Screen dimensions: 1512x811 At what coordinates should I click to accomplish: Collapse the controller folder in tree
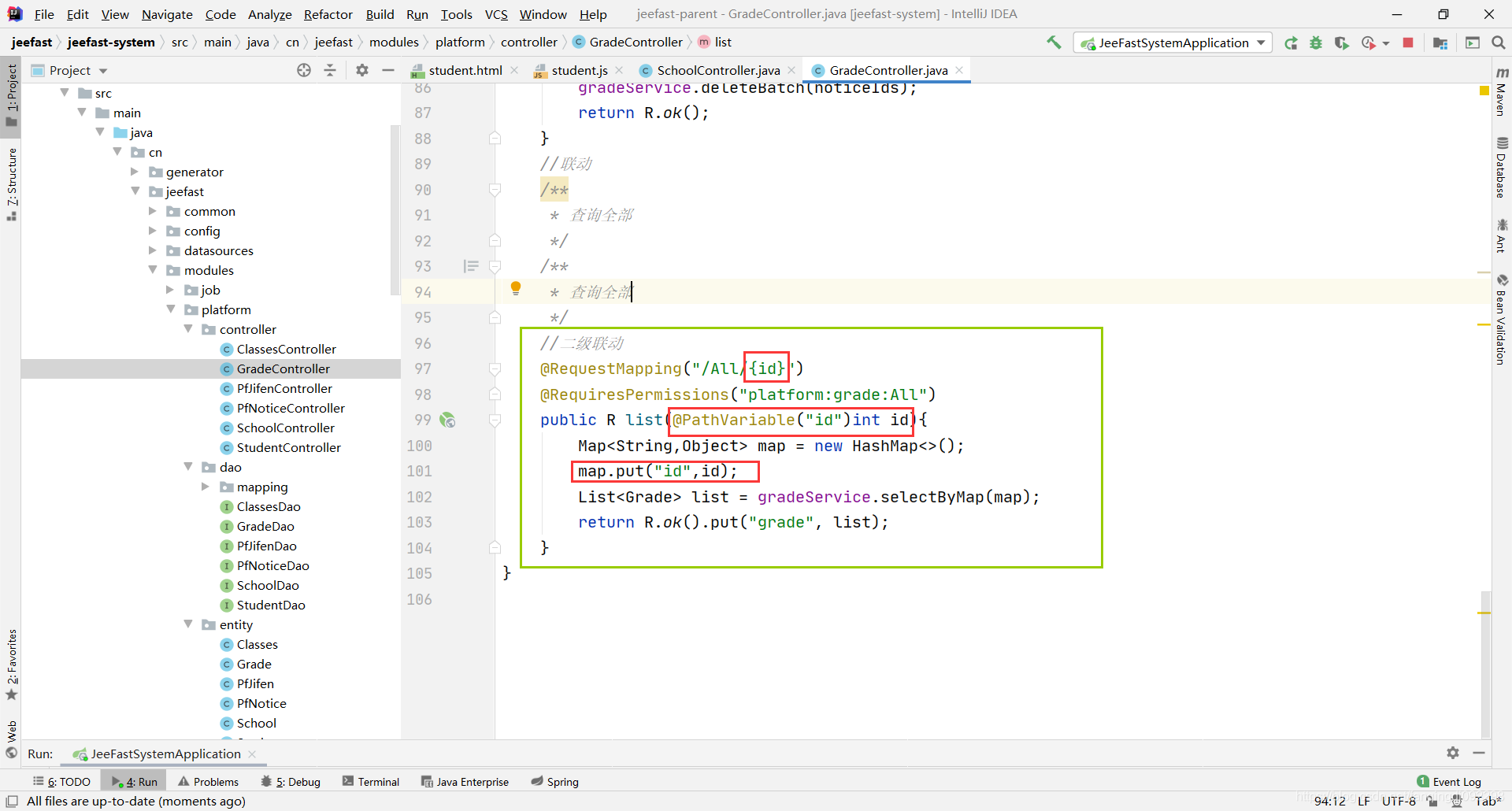coord(189,329)
